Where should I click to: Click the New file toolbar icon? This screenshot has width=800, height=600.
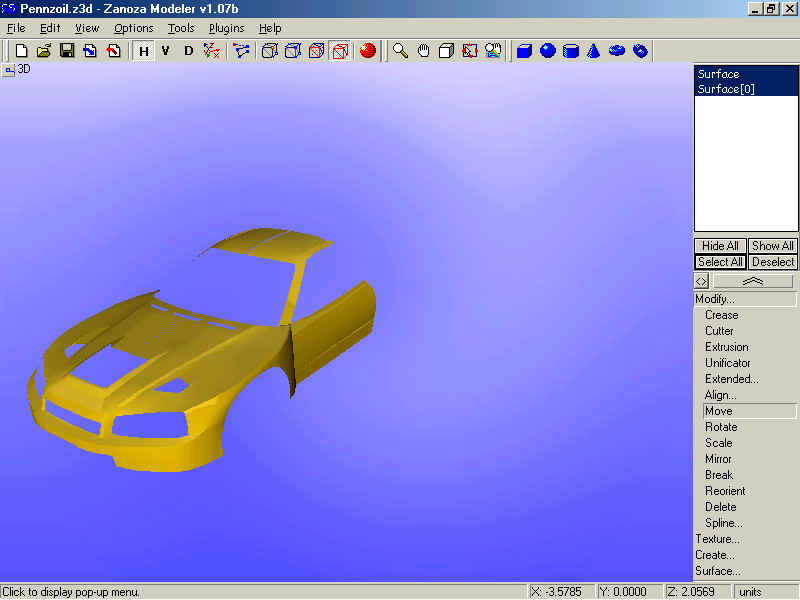click(x=21, y=51)
